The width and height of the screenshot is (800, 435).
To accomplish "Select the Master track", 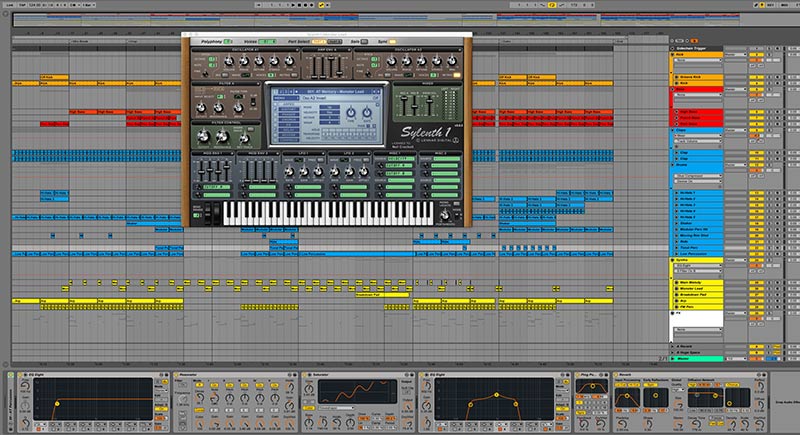I will click(x=690, y=358).
